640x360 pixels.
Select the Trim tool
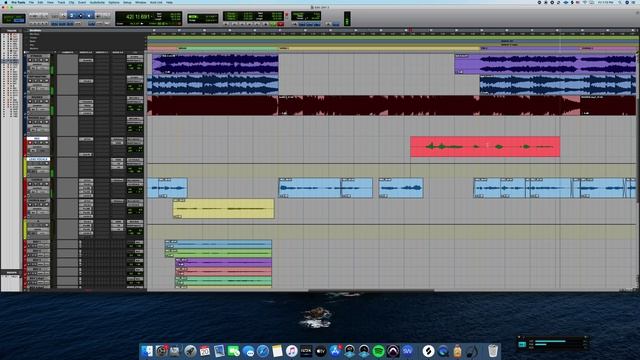click(x=72, y=16)
